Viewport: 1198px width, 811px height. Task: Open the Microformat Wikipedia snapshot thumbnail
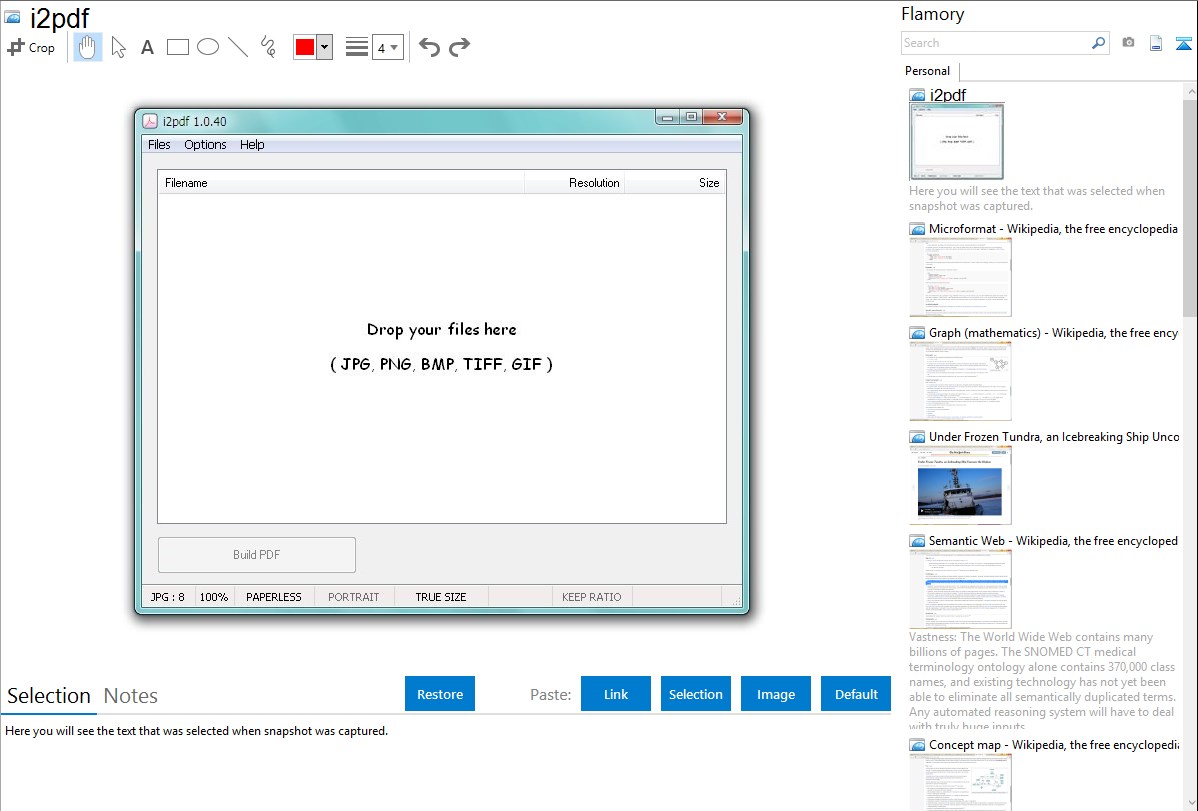pos(960,277)
